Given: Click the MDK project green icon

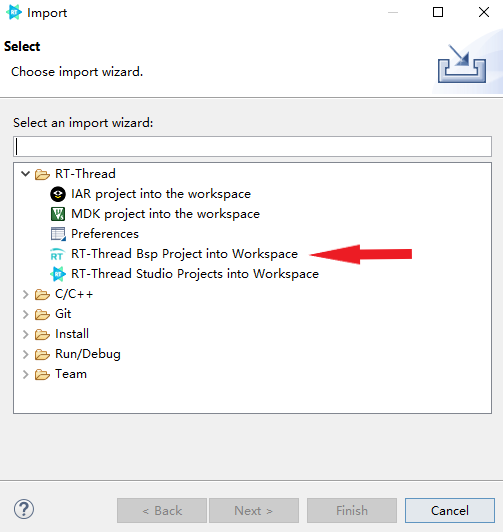Looking at the screenshot, I should pyautogui.click(x=58, y=214).
